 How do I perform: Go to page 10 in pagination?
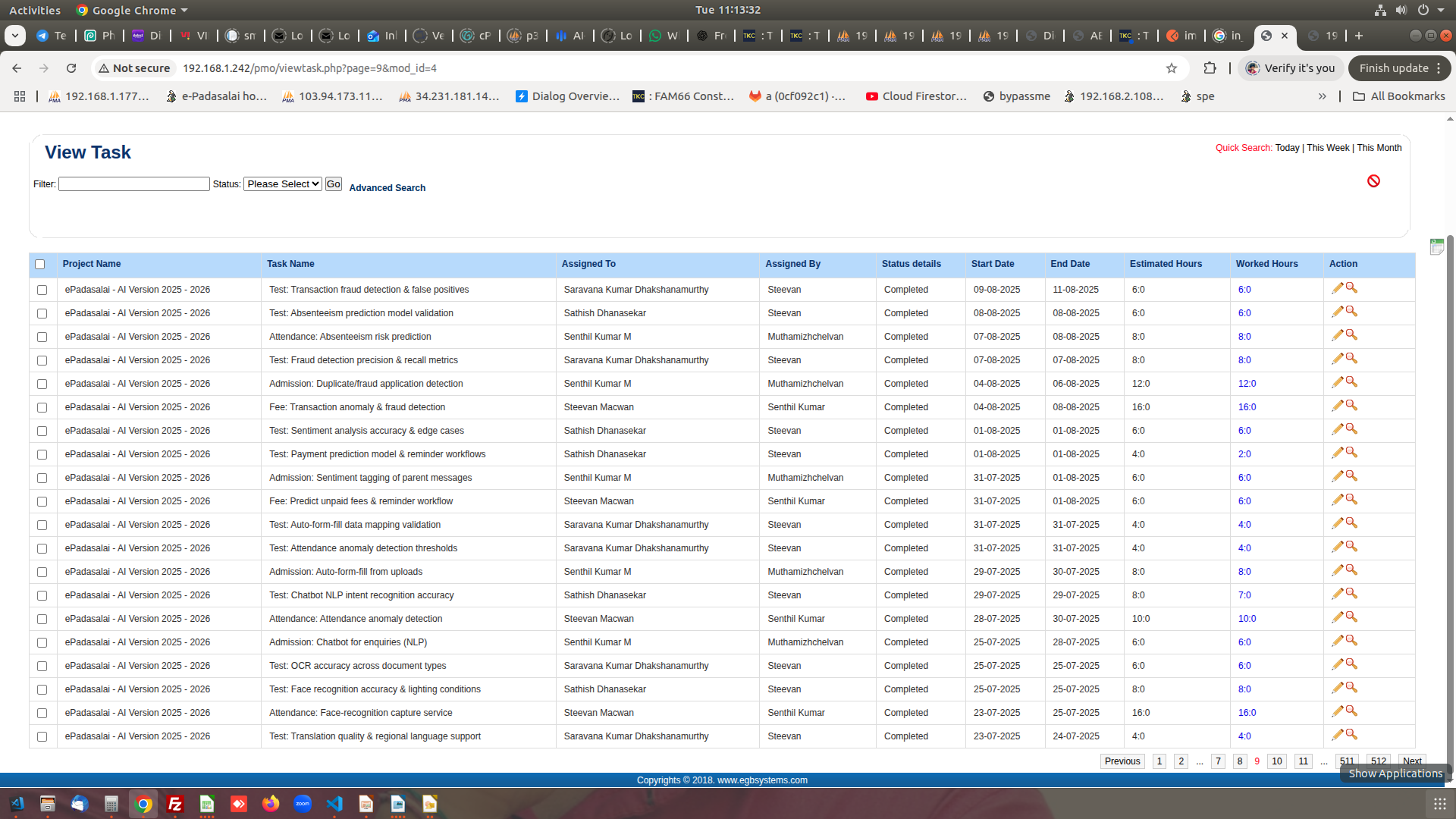pyautogui.click(x=1277, y=761)
